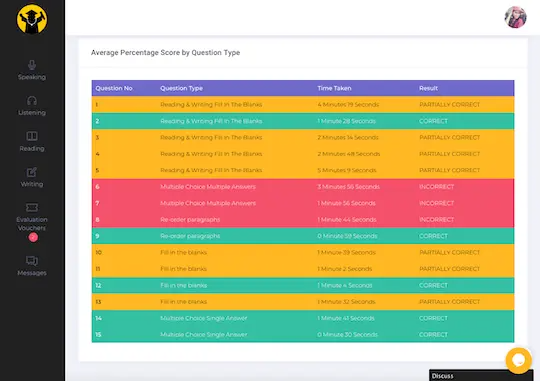Click question number 15 cell
Image resolution: width=540 pixels, height=381 pixels.
point(98,334)
